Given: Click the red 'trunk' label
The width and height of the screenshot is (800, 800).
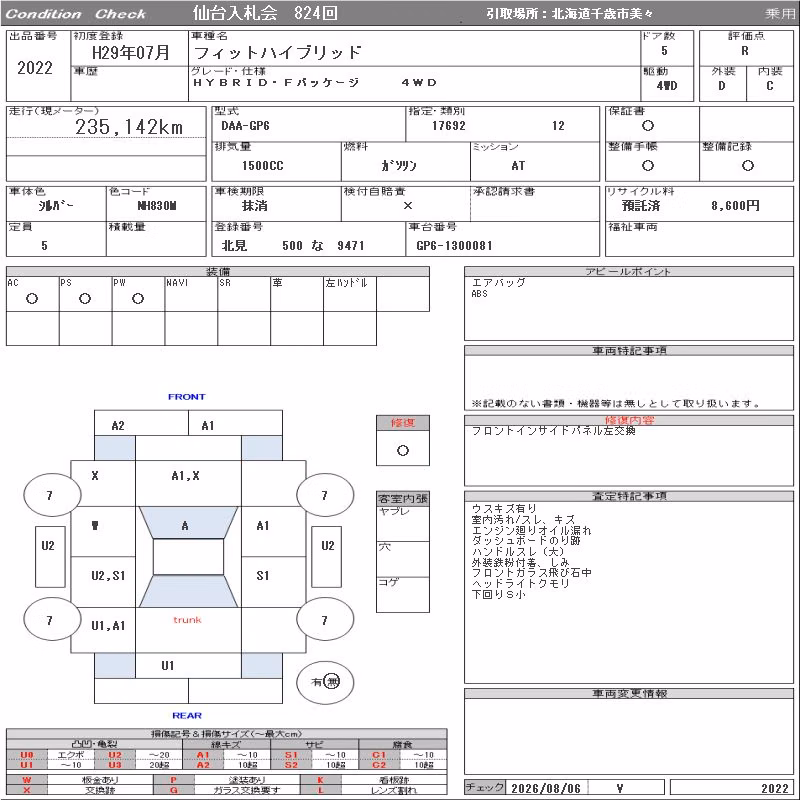Looking at the screenshot, I should (x=187, y=620).
